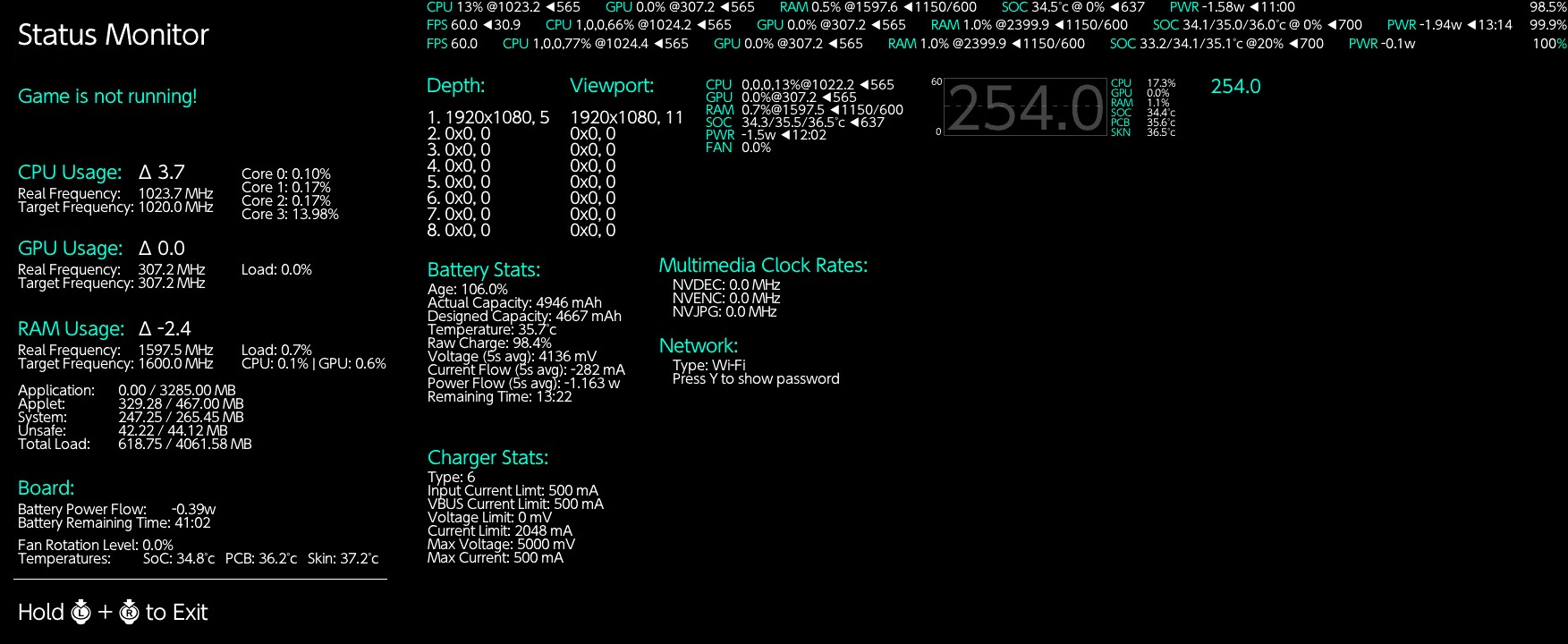
Task: Select 'Voltage Limit: 0 mV' line
Action: pyautogui.click(x=489, y=517)
